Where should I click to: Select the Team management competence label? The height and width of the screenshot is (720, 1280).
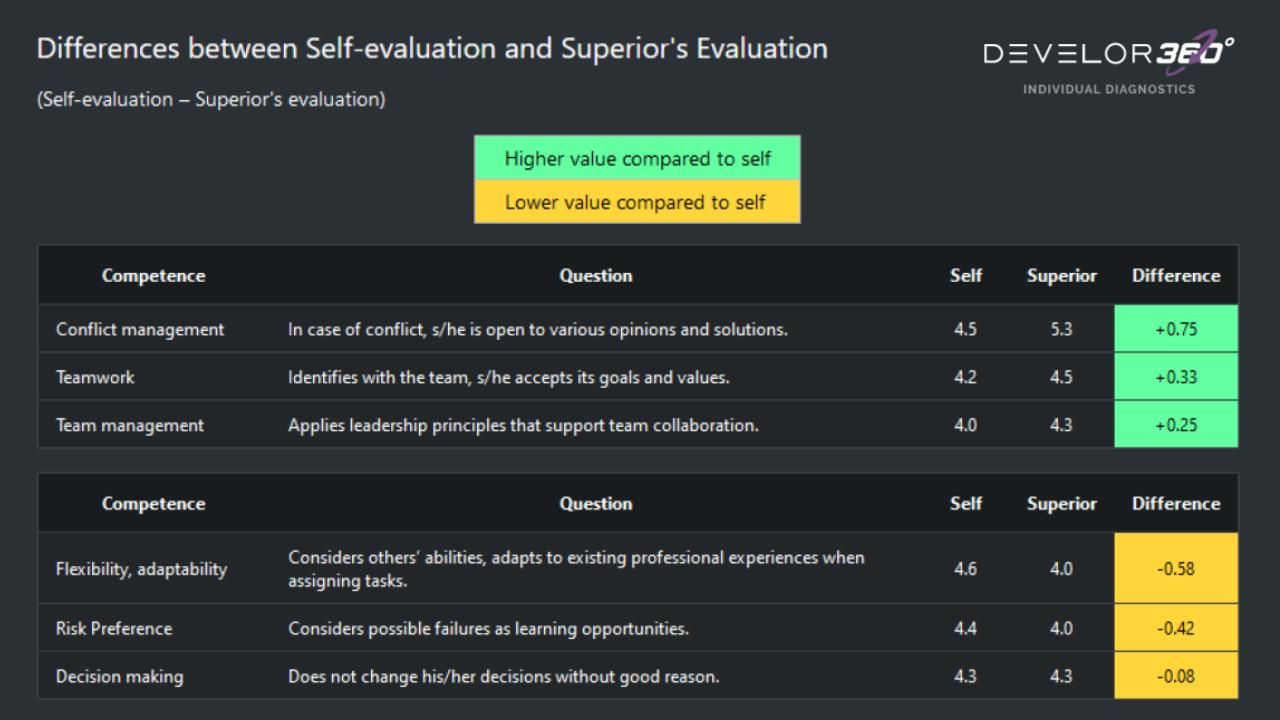tap(130, 425)
